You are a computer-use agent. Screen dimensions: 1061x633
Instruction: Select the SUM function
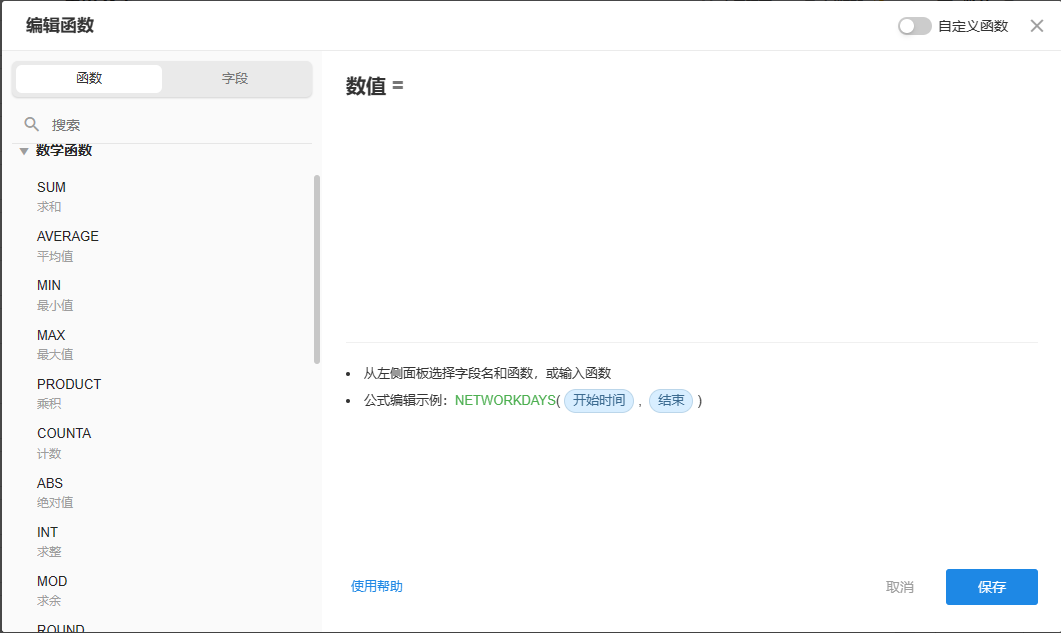[x=52, y=196]
